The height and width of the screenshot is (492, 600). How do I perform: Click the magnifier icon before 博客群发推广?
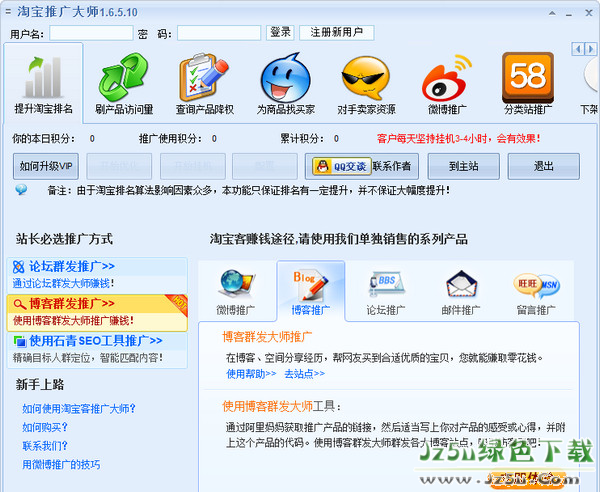point(19,304)
